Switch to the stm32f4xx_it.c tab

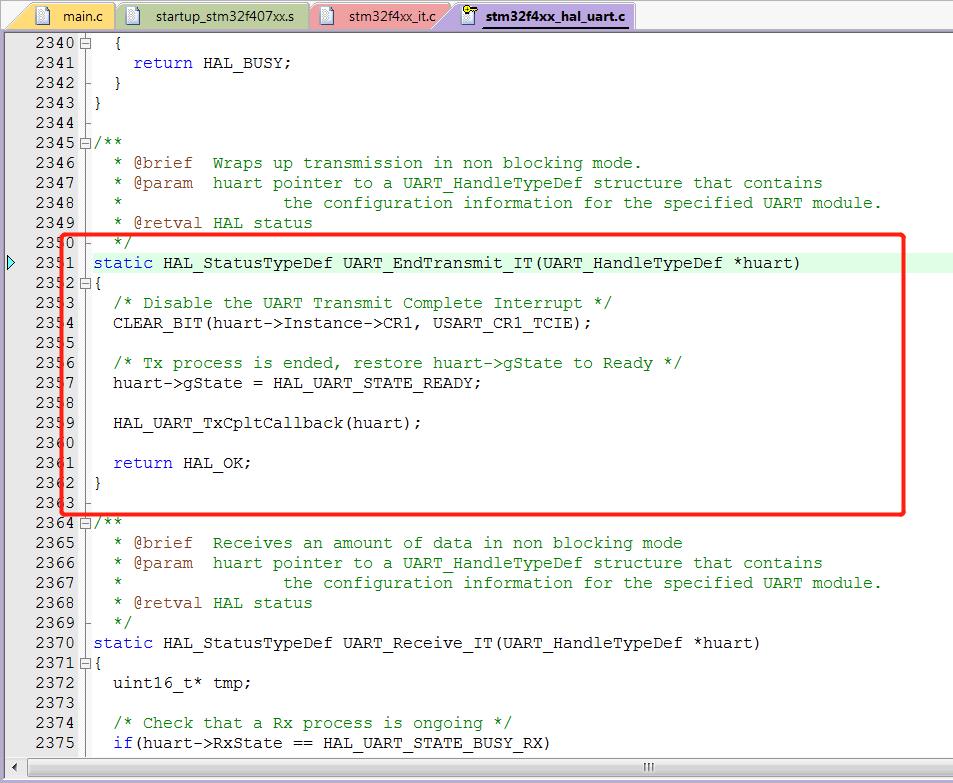click(380, 16)
